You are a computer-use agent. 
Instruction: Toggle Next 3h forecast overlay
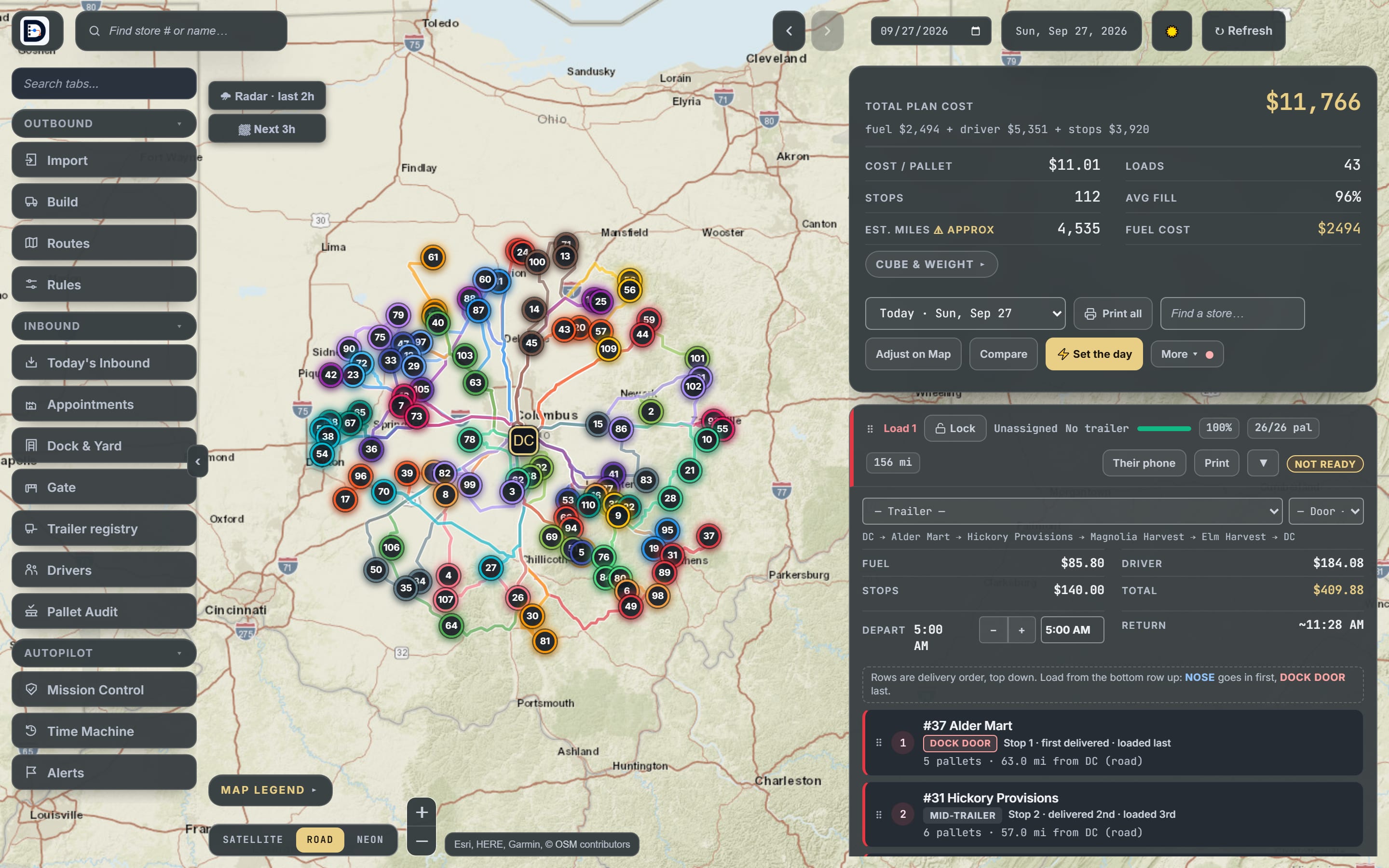pyautogui.click(x=267, y=129)
